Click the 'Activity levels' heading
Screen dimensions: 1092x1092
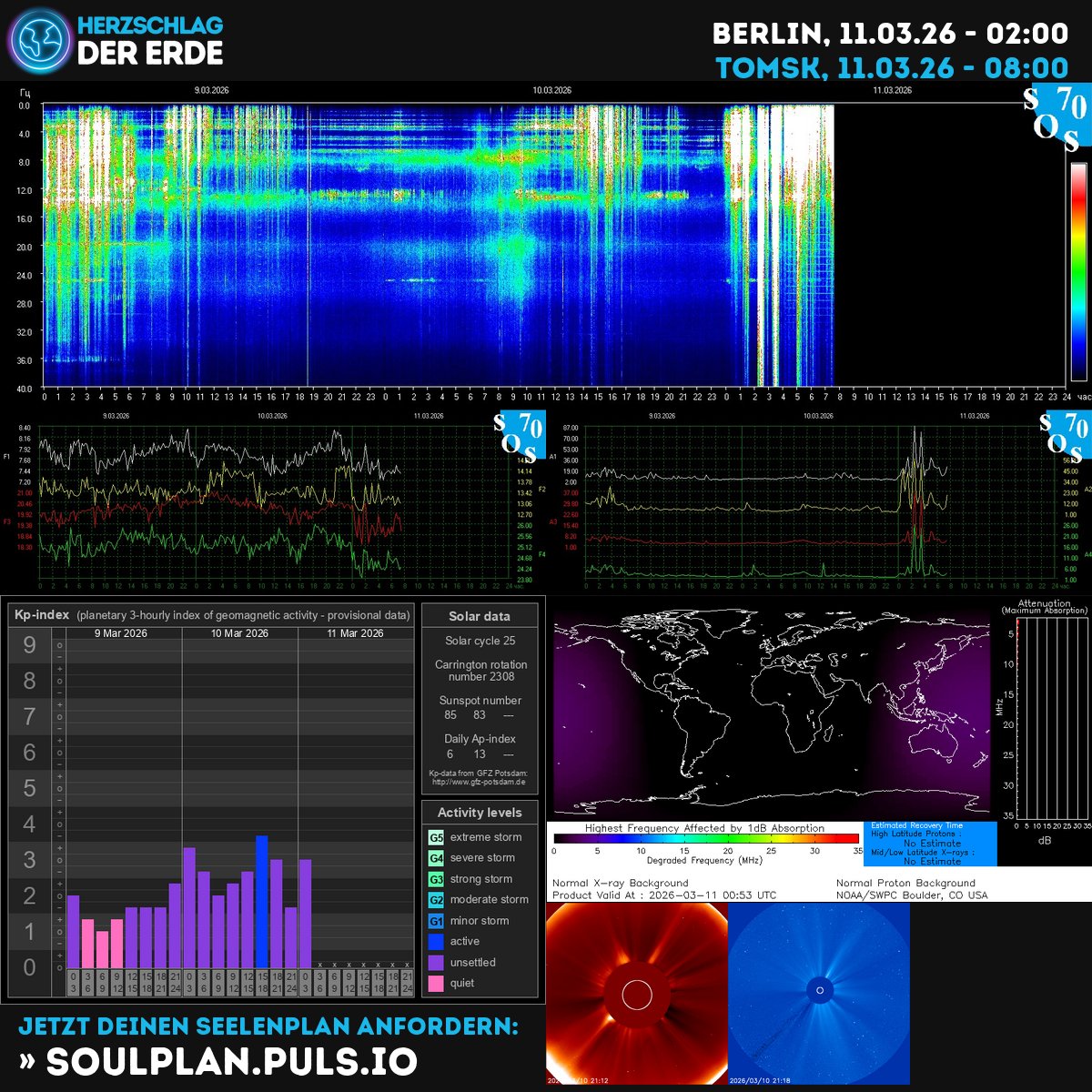click(x=480, y=813)
